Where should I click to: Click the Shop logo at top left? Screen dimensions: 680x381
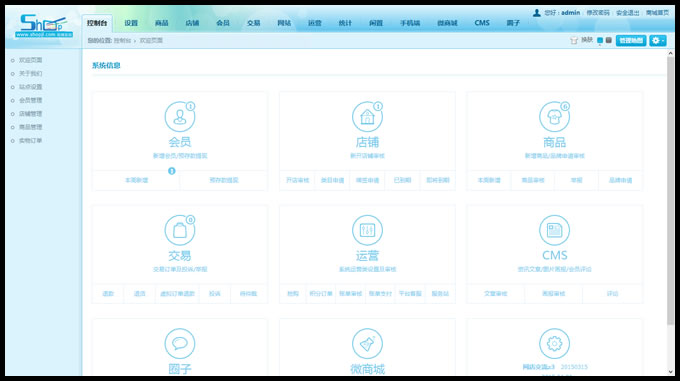[43, 26]
